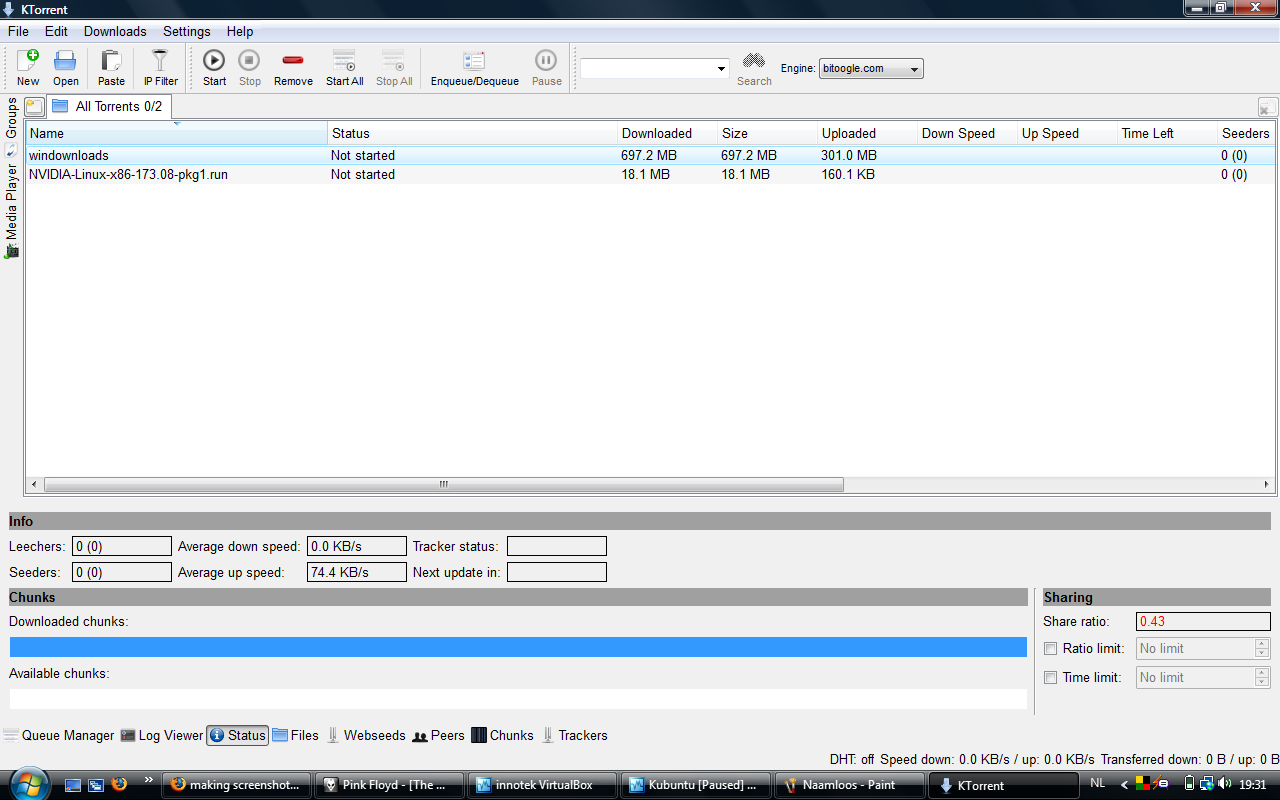
Task: Open the Webseeds panel tab
Action: 366,736
